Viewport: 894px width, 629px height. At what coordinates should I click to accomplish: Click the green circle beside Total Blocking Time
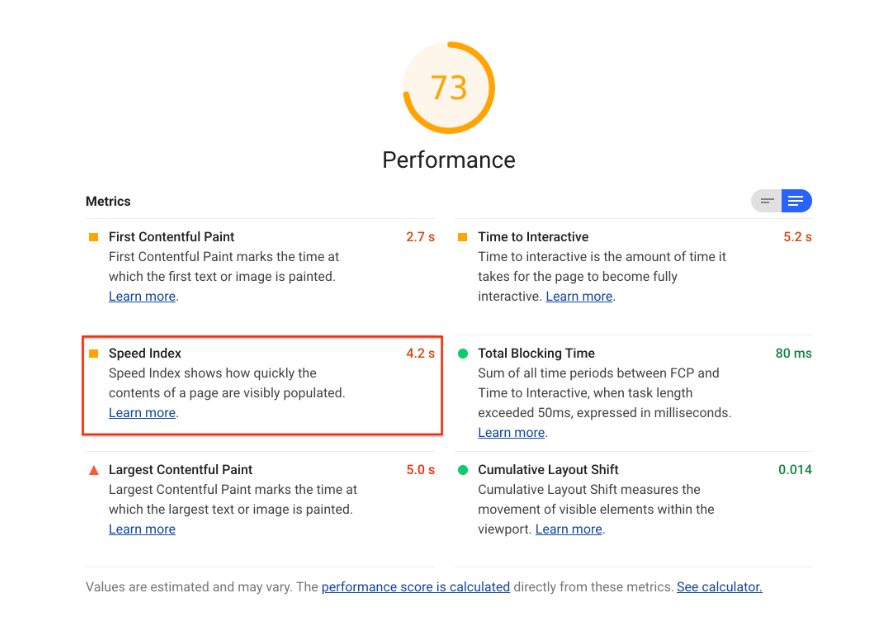click(x=463, y=354)
